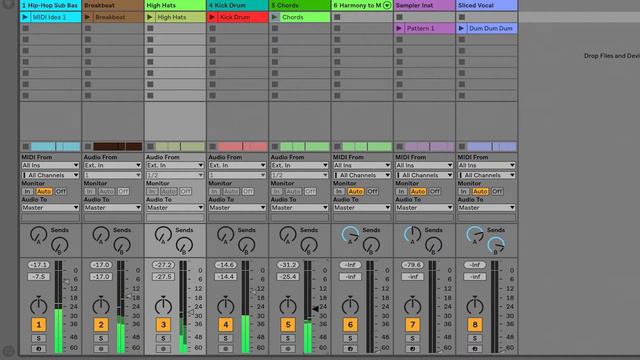Open Audio From Ext. In dropdown on Breakbeat
This screenshot has height=360, width=640.
pyautogui.click(x=113, y=165)
